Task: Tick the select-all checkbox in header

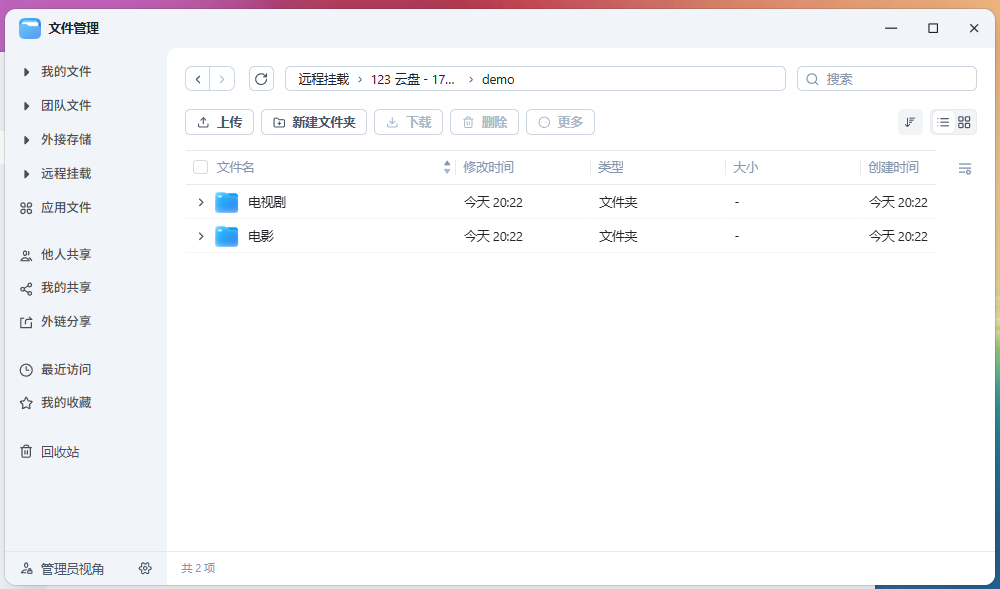Action: [201, 168]
